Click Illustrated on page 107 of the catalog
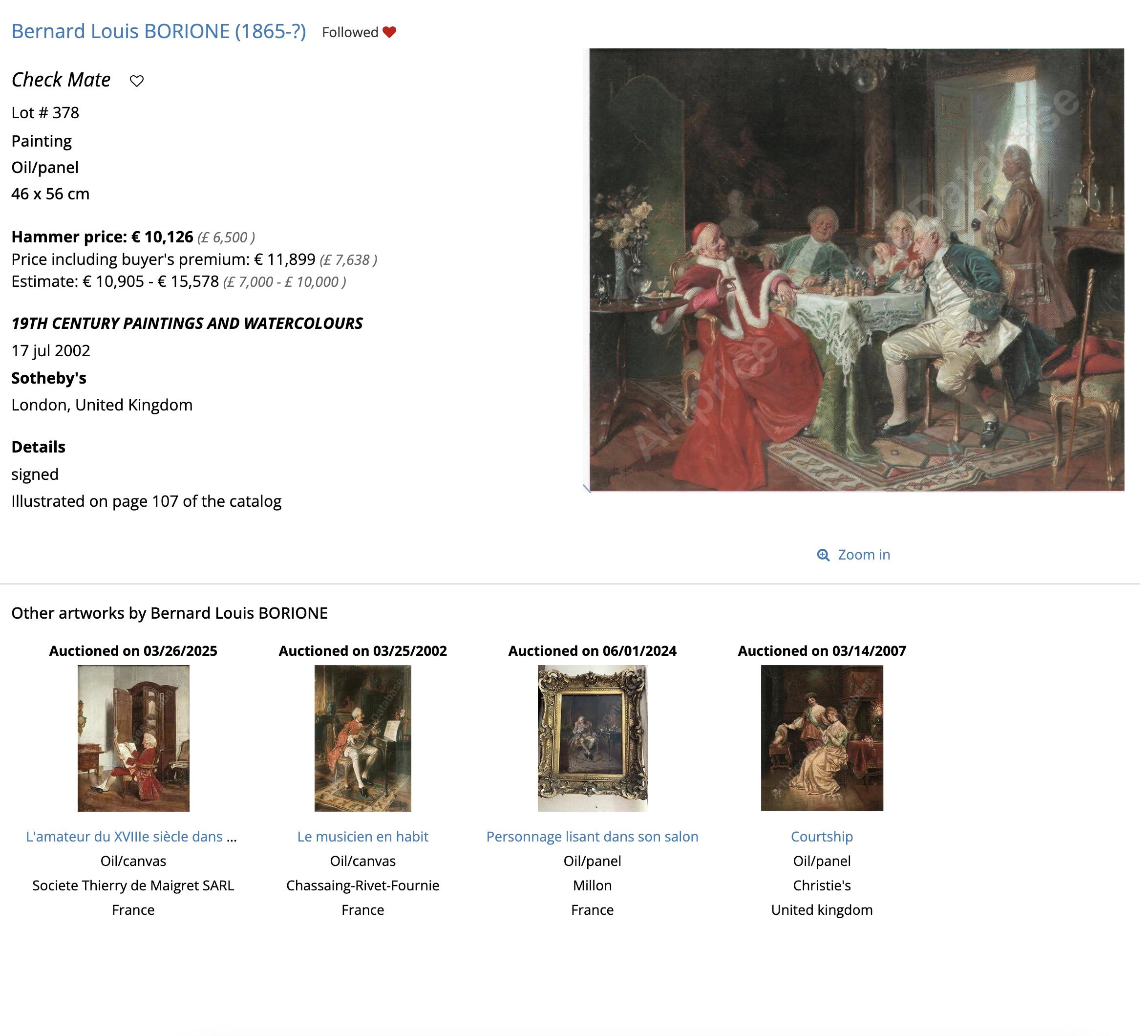 click(146, 501)
